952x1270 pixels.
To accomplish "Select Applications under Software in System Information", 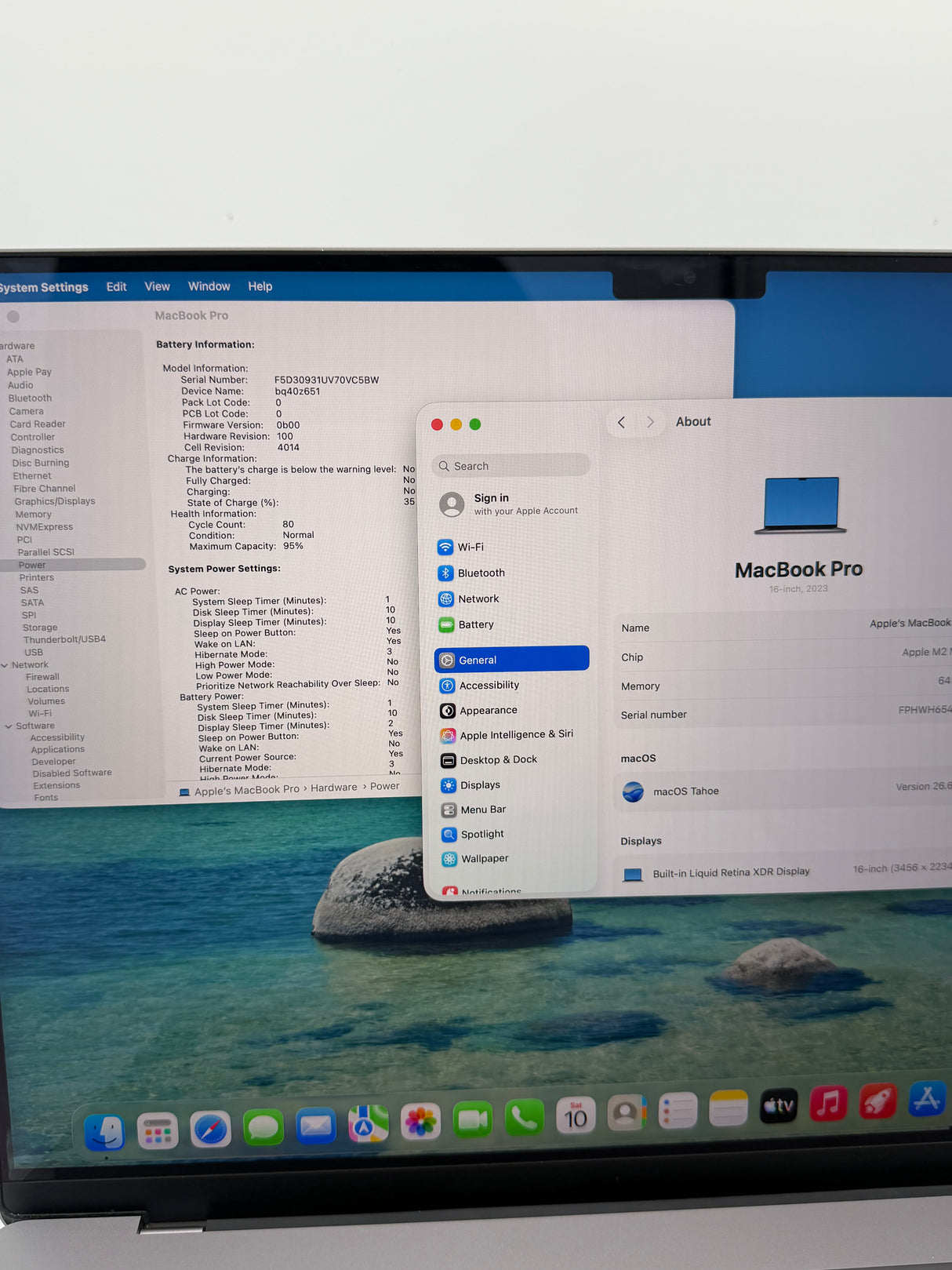I will pyautogui.click(x=57, y=749).
